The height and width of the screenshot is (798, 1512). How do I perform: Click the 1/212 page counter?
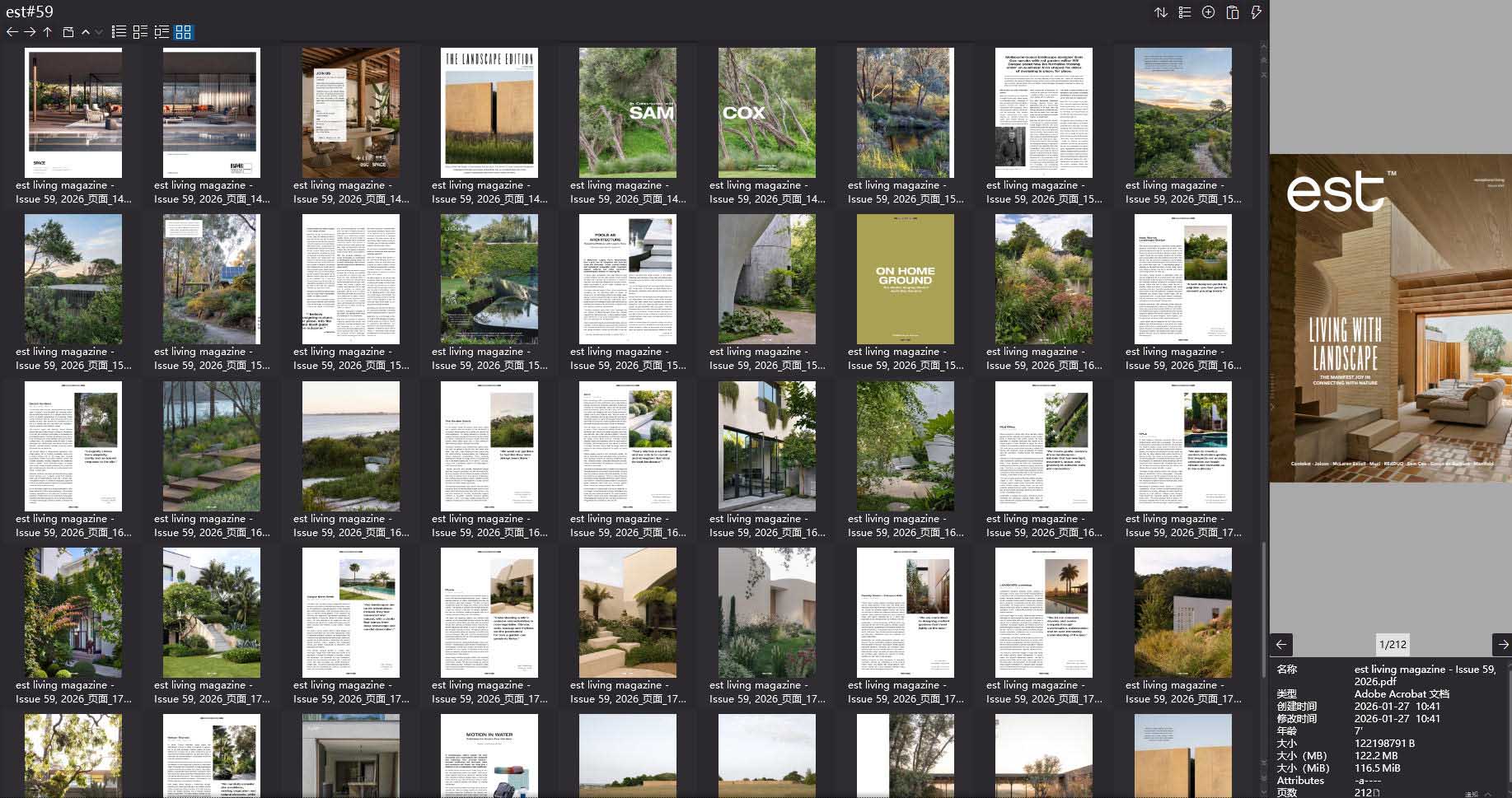pos(1393,644)
